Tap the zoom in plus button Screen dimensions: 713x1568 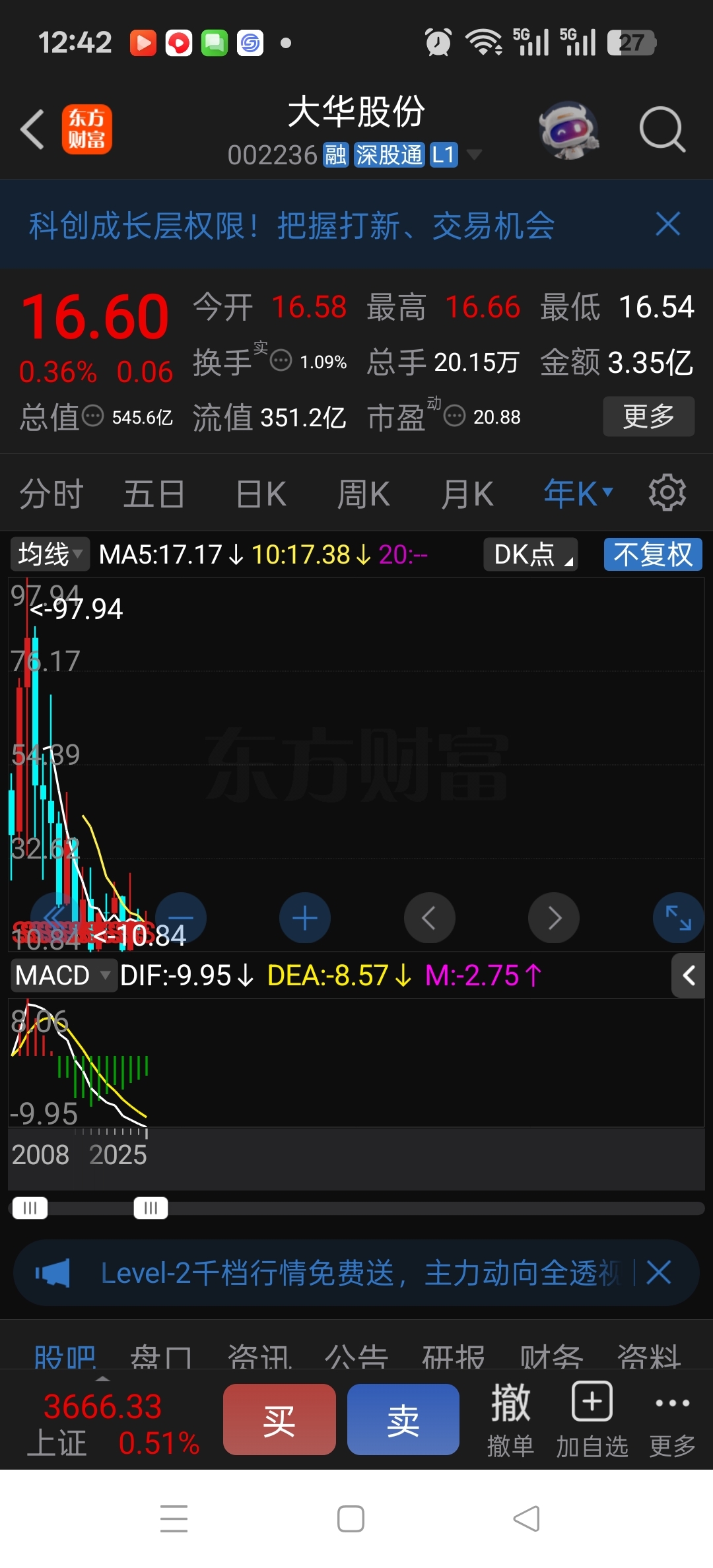(305, 918)
